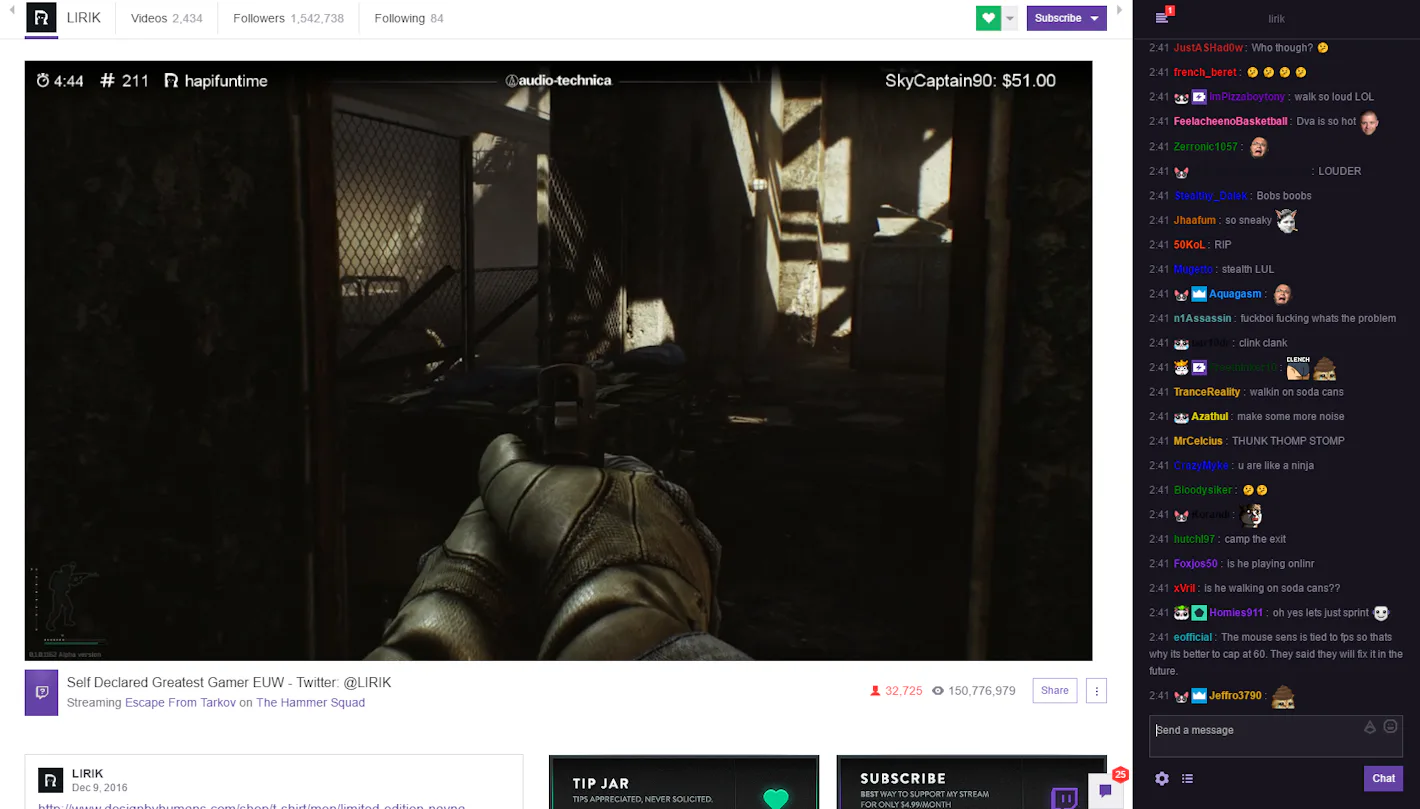
Task: Click LIRIK's channel avatar at top left
Action: click(41, 18)
